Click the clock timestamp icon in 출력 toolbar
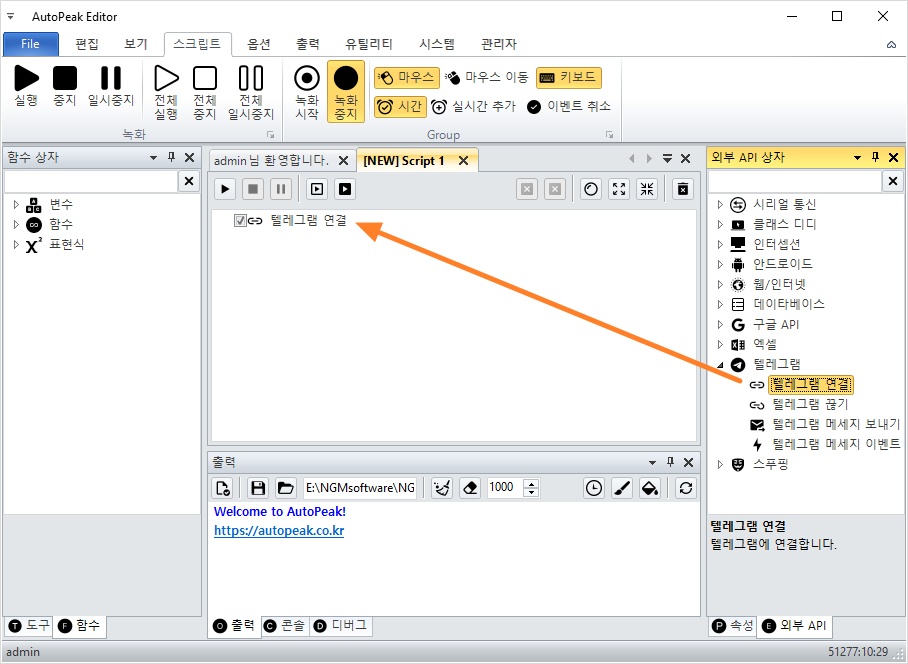908x664 pixels. (594, 488)
